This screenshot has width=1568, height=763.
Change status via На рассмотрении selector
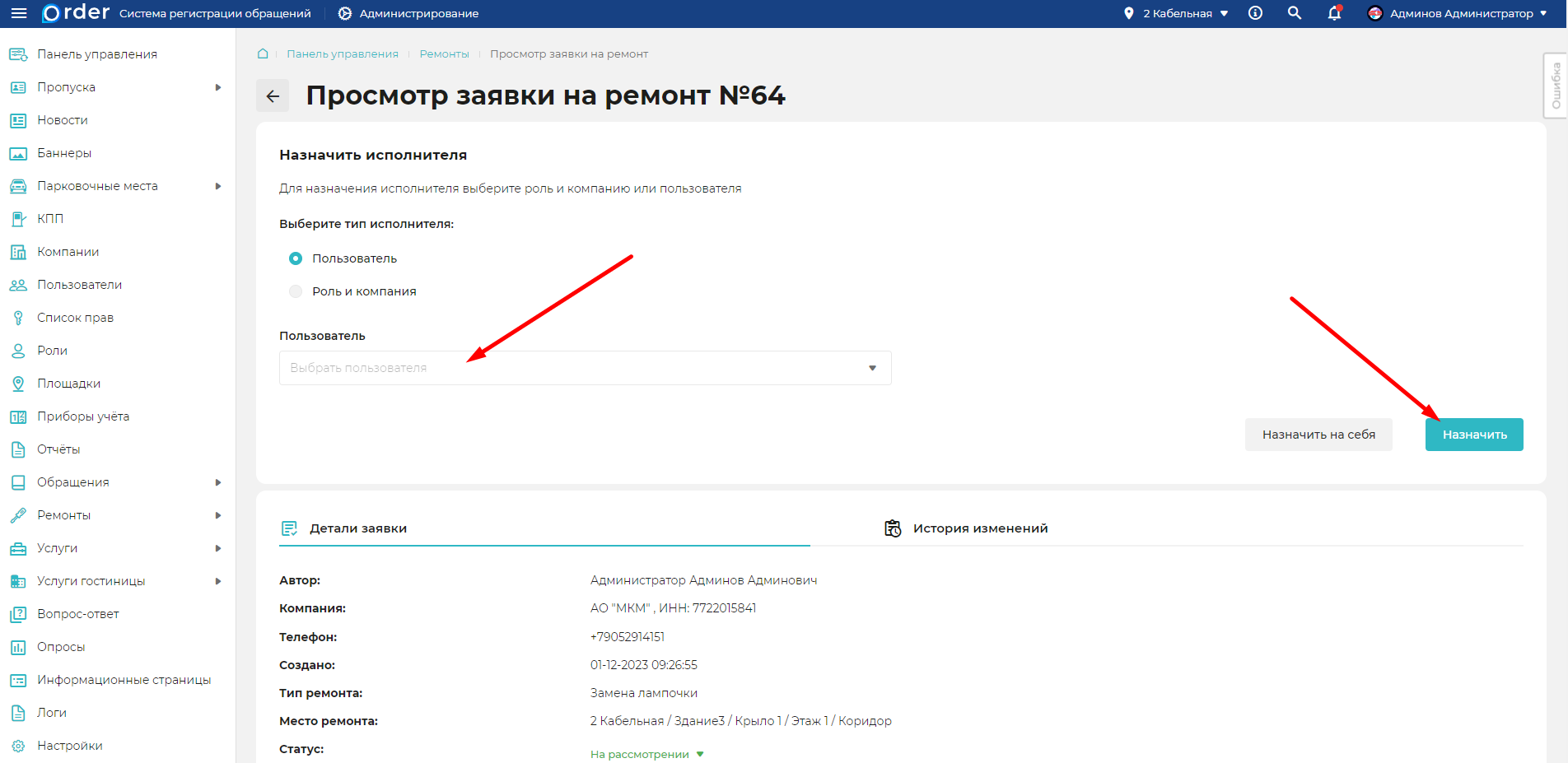[x=646, y=753]
